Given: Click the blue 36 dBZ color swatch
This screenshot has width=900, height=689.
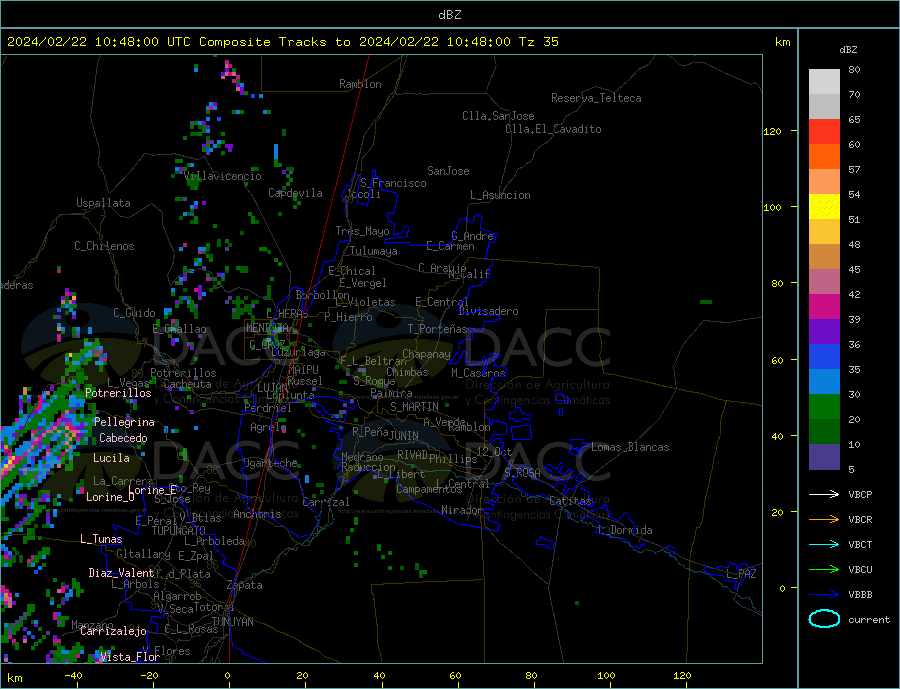Looking at the screenshot, I should 824,357.
